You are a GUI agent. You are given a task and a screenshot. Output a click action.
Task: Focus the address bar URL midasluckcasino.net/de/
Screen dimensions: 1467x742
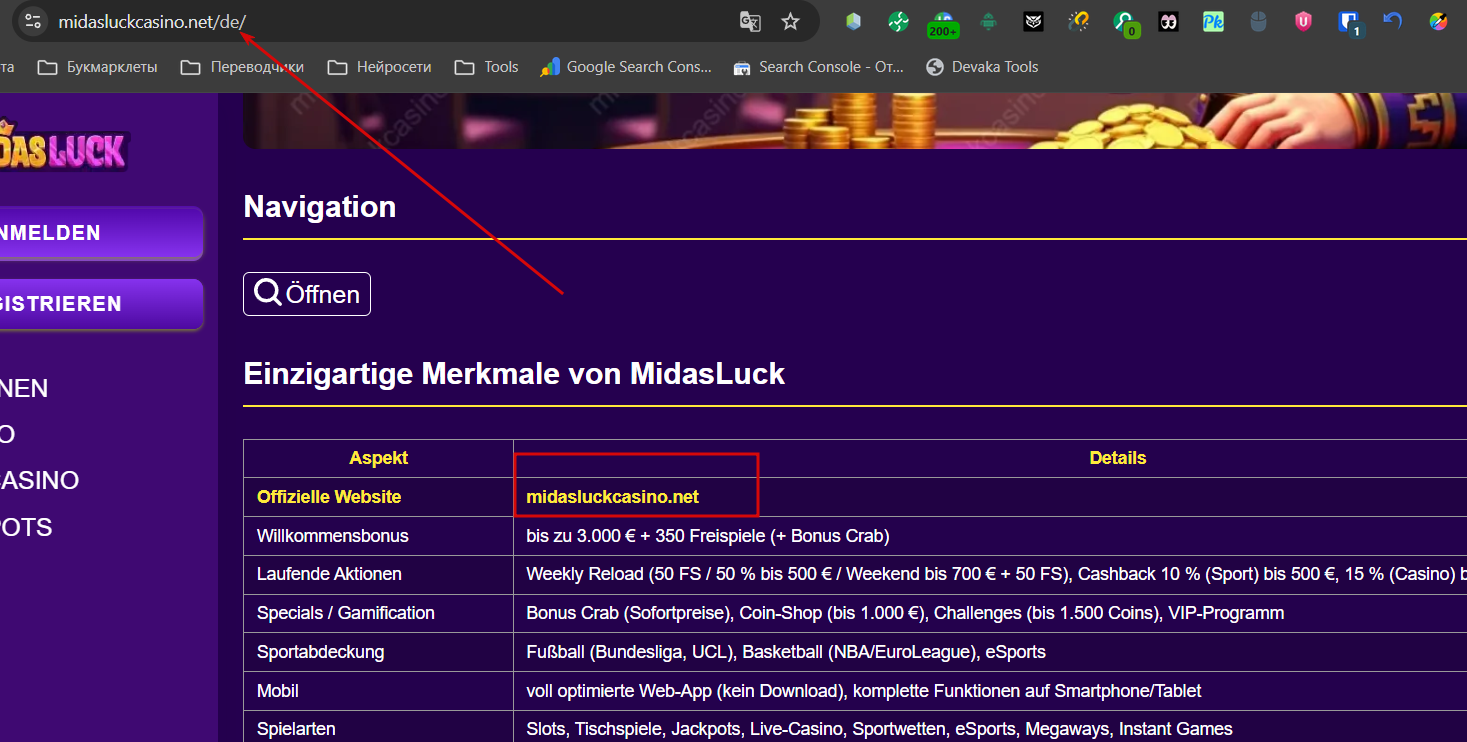click(152, 21)
